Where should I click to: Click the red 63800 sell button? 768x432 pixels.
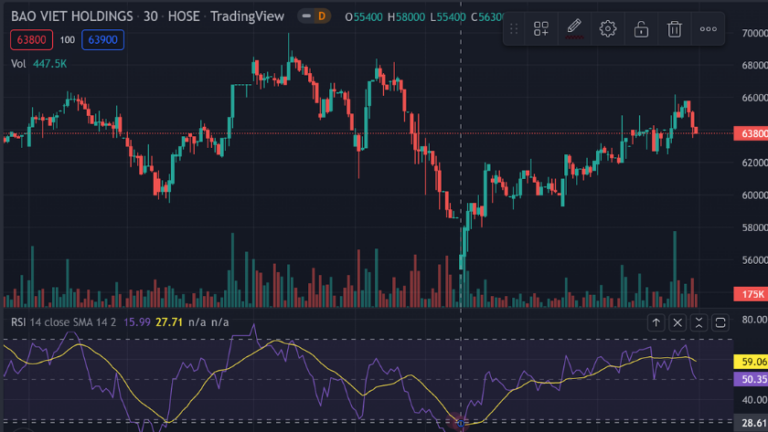31,40
